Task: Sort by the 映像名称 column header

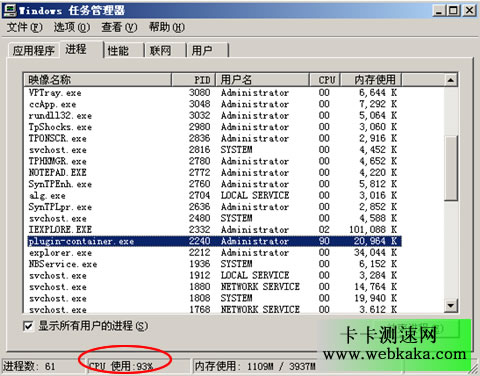Action: click(98, 80)
